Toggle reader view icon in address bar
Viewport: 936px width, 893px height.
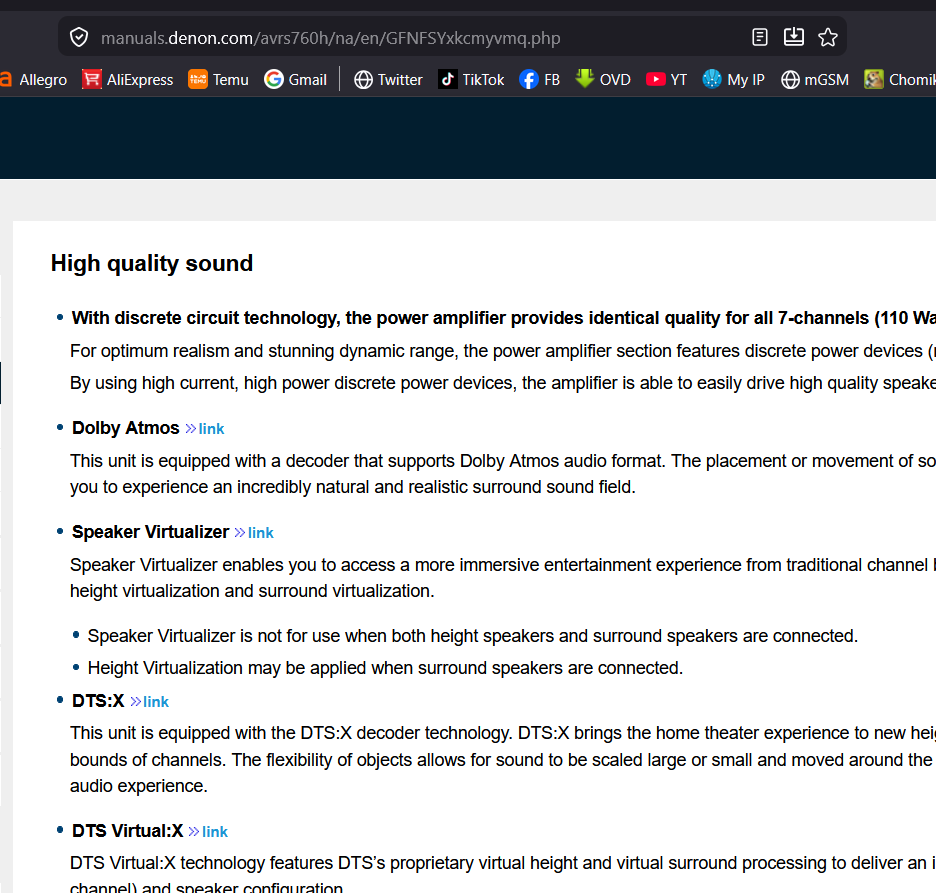pos(760,38)
